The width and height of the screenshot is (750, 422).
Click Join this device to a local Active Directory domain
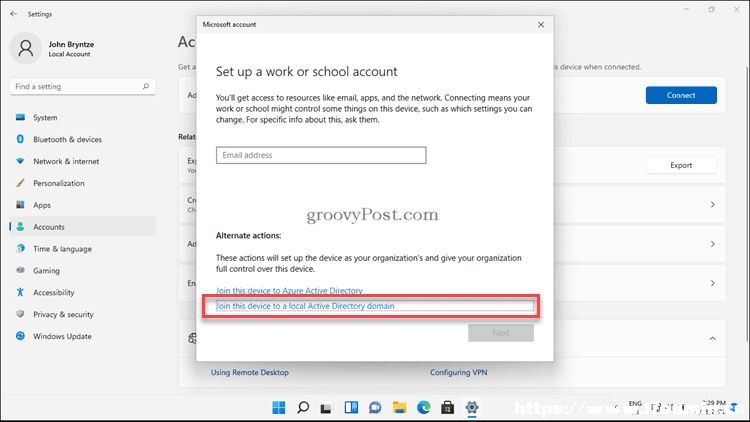(305, 306)
